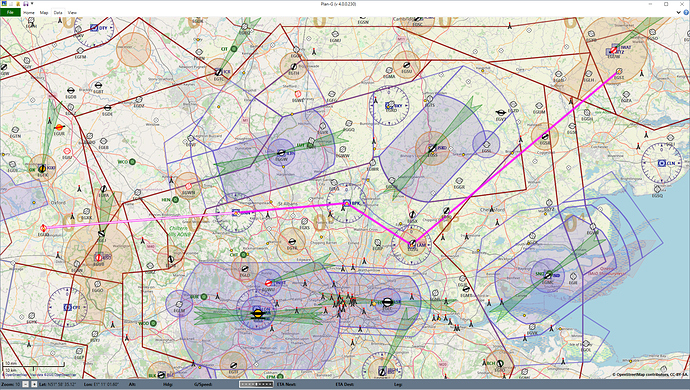Open the View ribbon tab

pos(72,12)
